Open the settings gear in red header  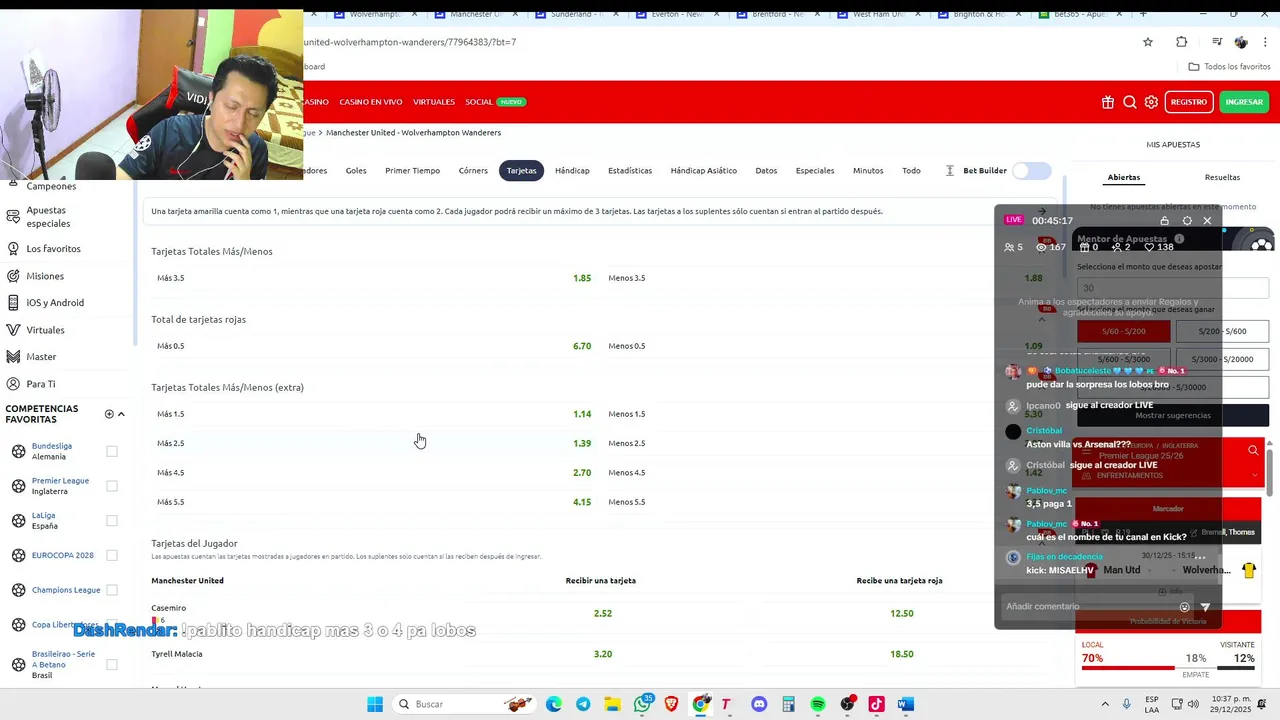(x=1151, y=102)
